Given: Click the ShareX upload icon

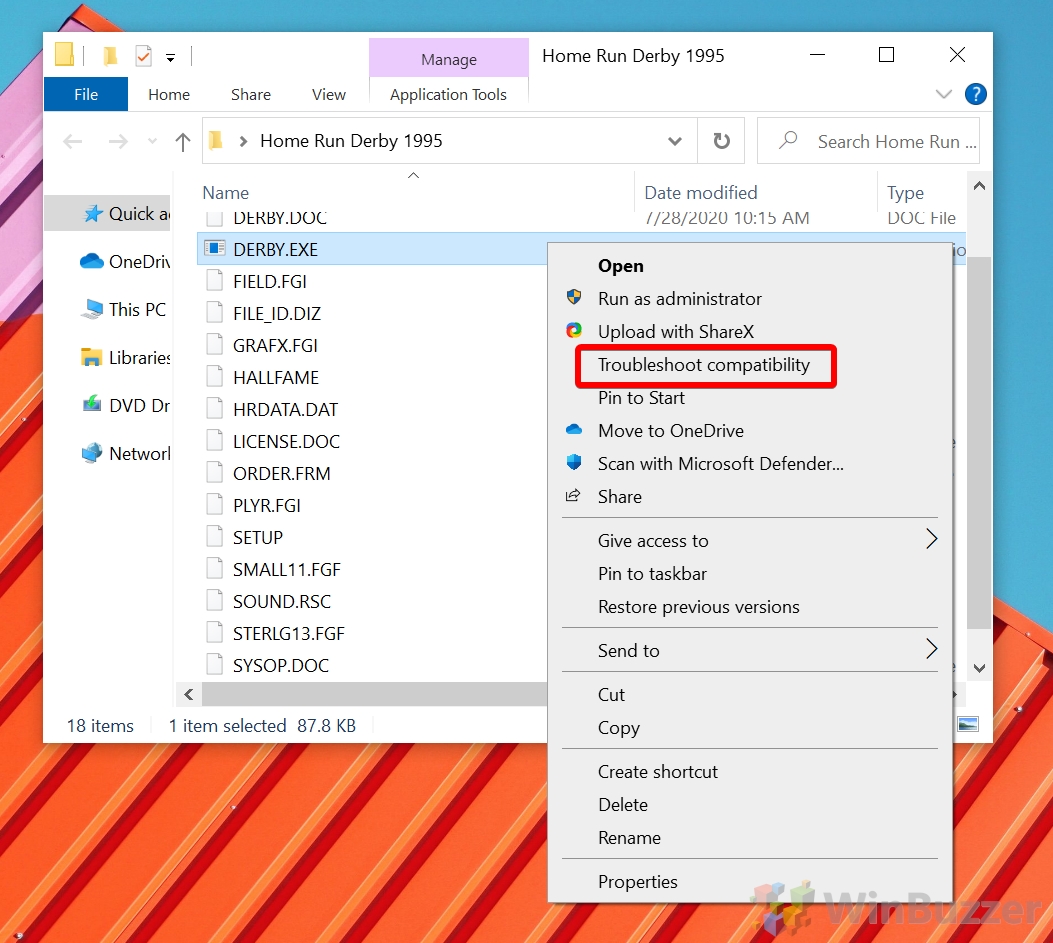Looking at the screenshot, I should [574, 330].
